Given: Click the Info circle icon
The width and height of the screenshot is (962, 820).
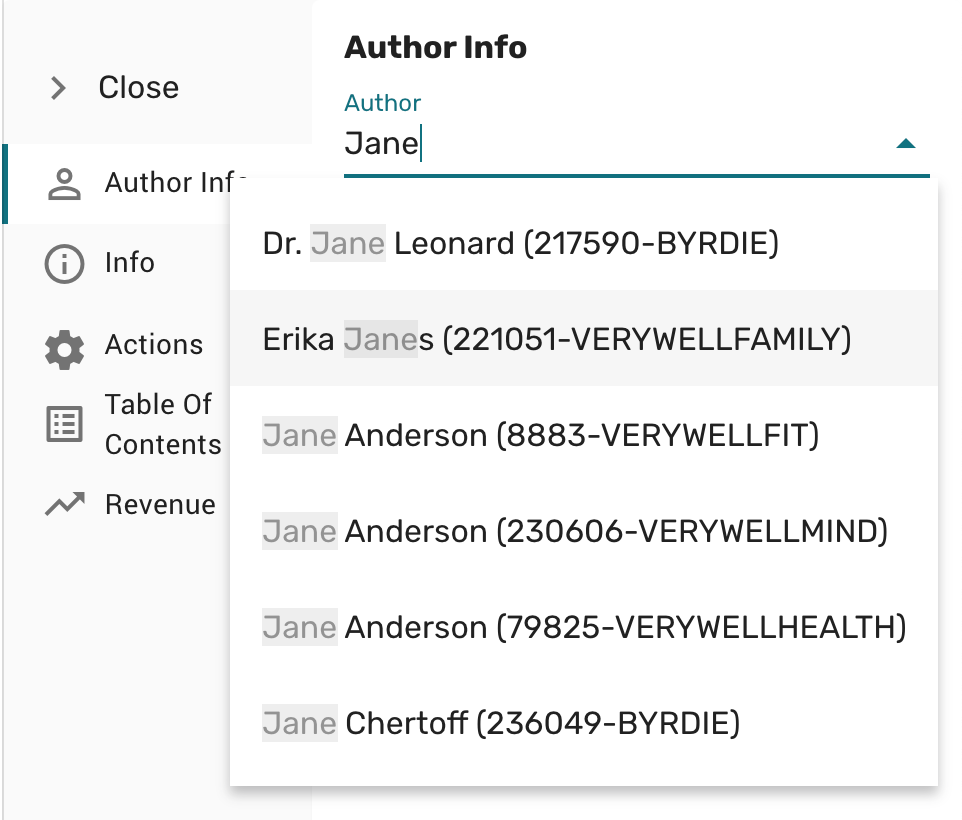Looking at the screenshot, I should tap(65, 264).
